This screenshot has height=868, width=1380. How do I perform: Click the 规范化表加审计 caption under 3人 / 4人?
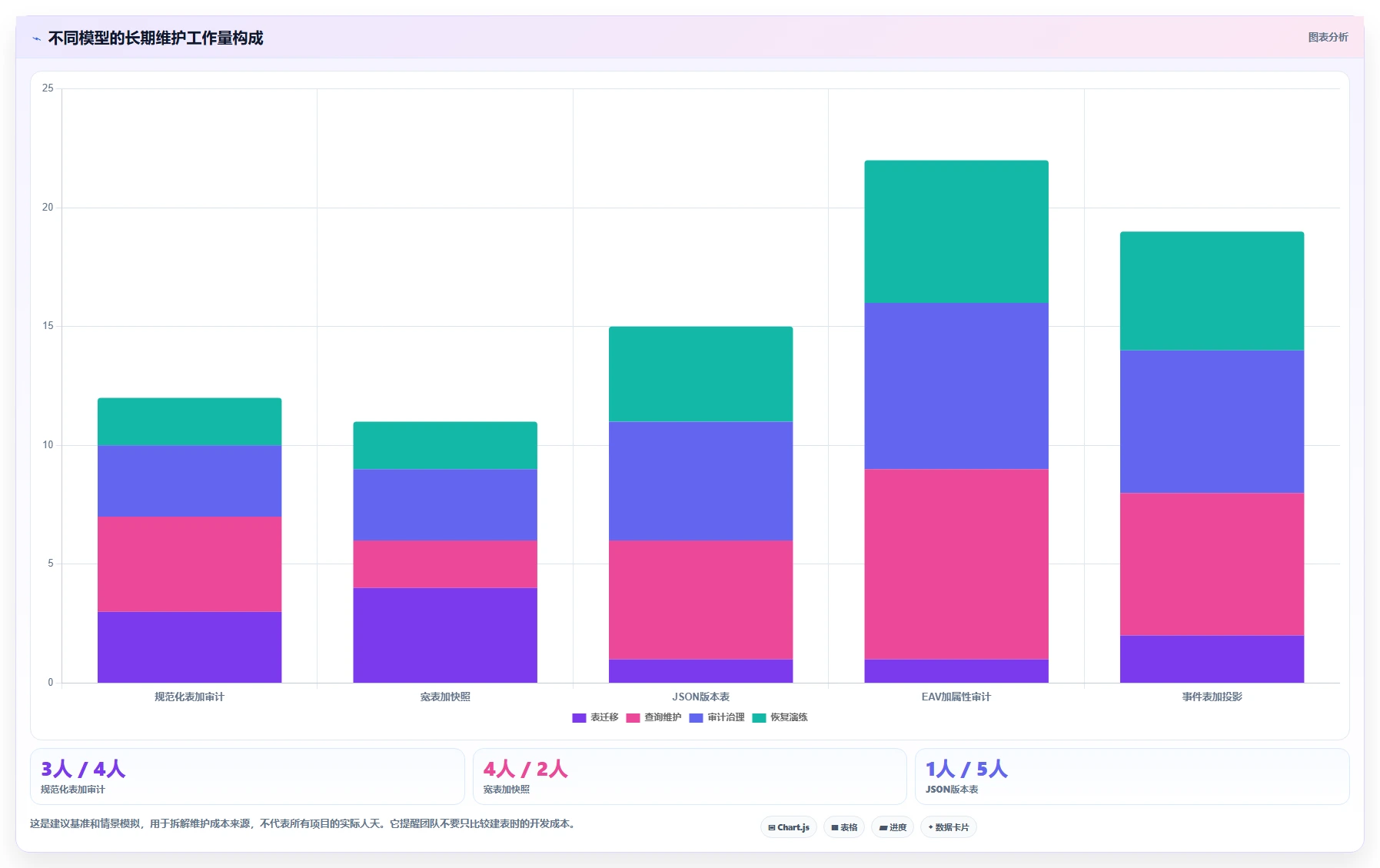coord(73,790)
